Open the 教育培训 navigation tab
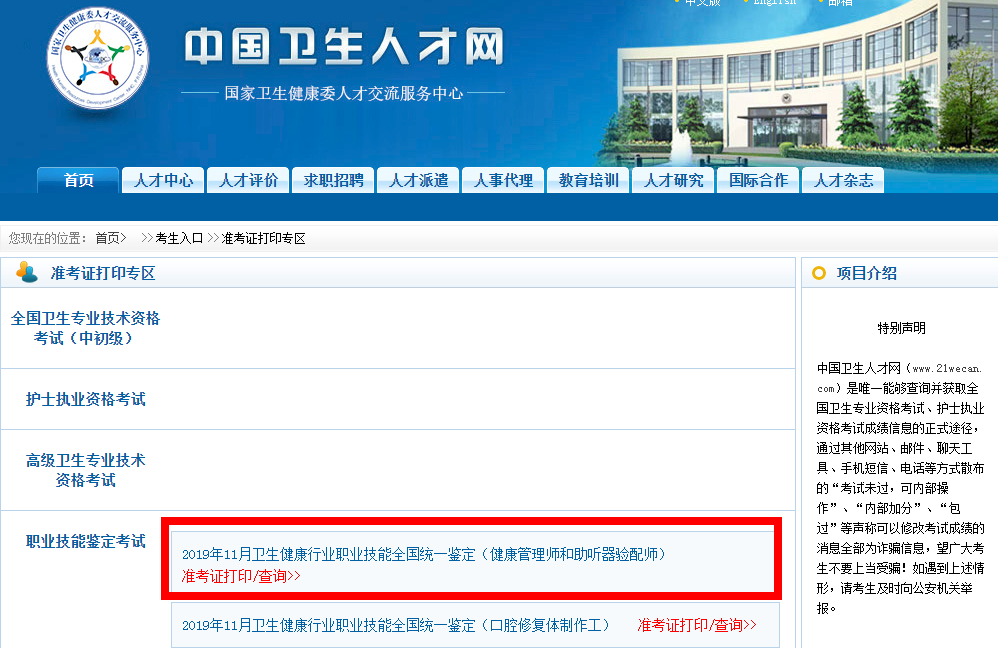Viewport: 998px width, 648px height. (588, 180)
